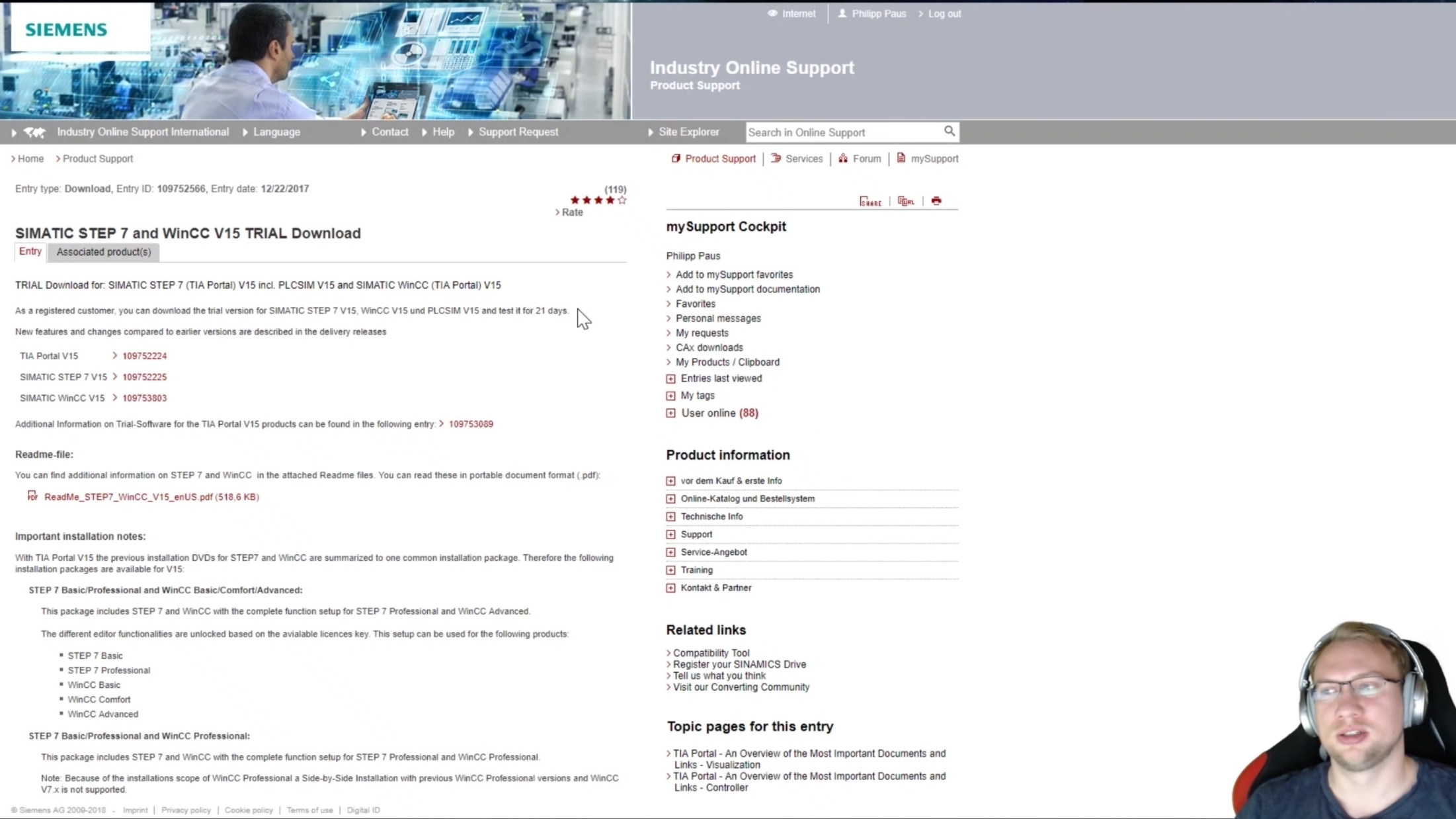Viewport: 1456px width, 819px height.
Task: Open Privacy policy footer link
Action: coord(186,810)
